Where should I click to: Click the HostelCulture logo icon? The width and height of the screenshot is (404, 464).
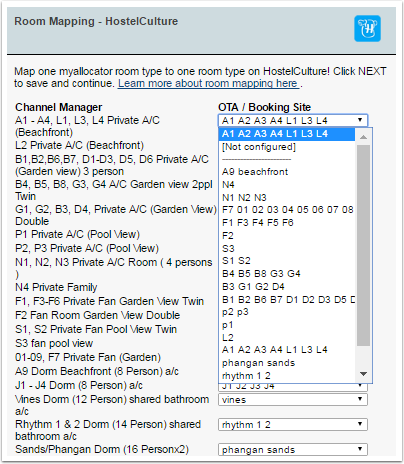(x=367, y=28)
